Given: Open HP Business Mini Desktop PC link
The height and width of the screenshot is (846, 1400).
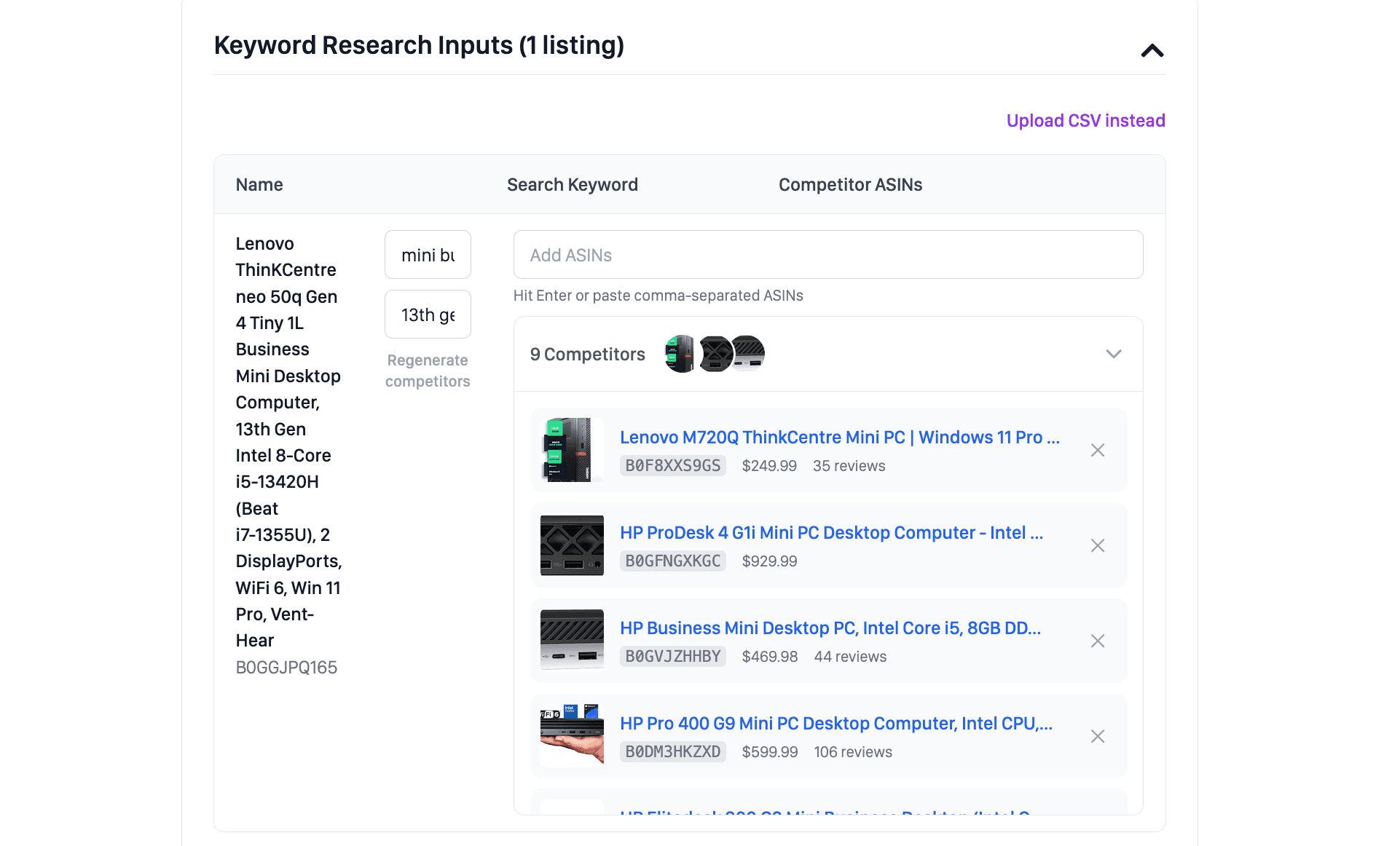Looking at the screenshot, I should click(830, 628).
